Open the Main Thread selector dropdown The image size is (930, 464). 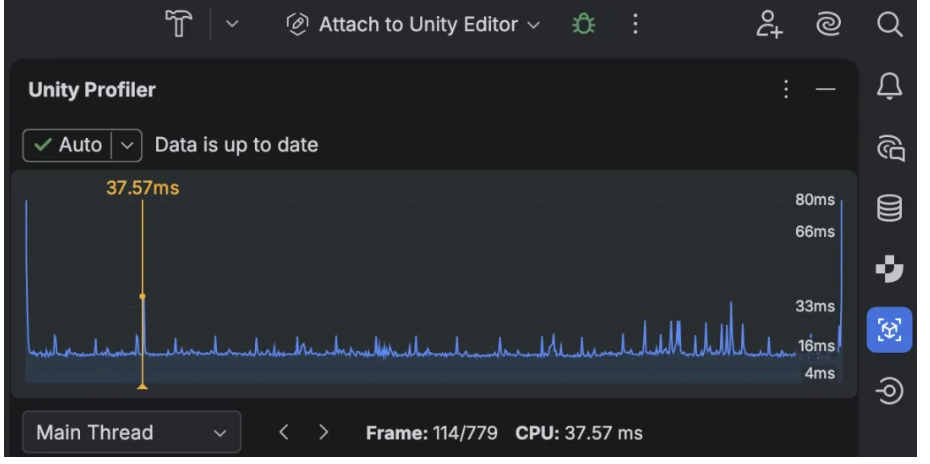[x=131, y=433]
